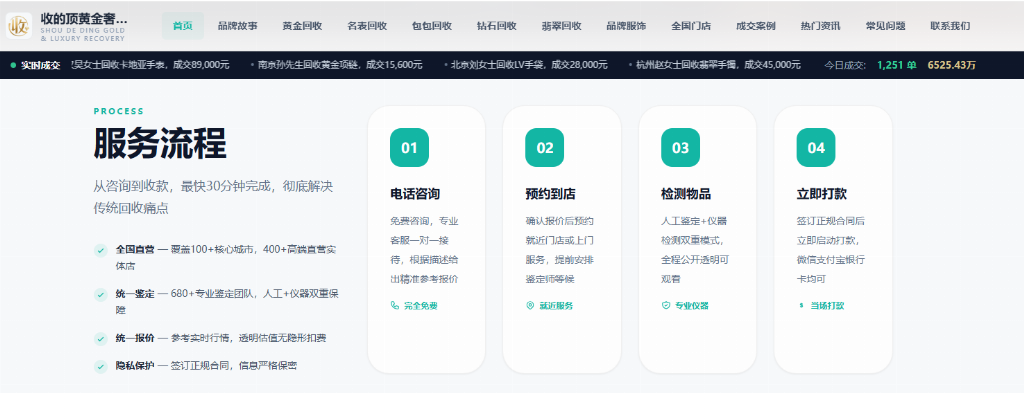Select the 电话咨询 step card
The width and height of the screenshot is (1024, 393).
(426, 240)
